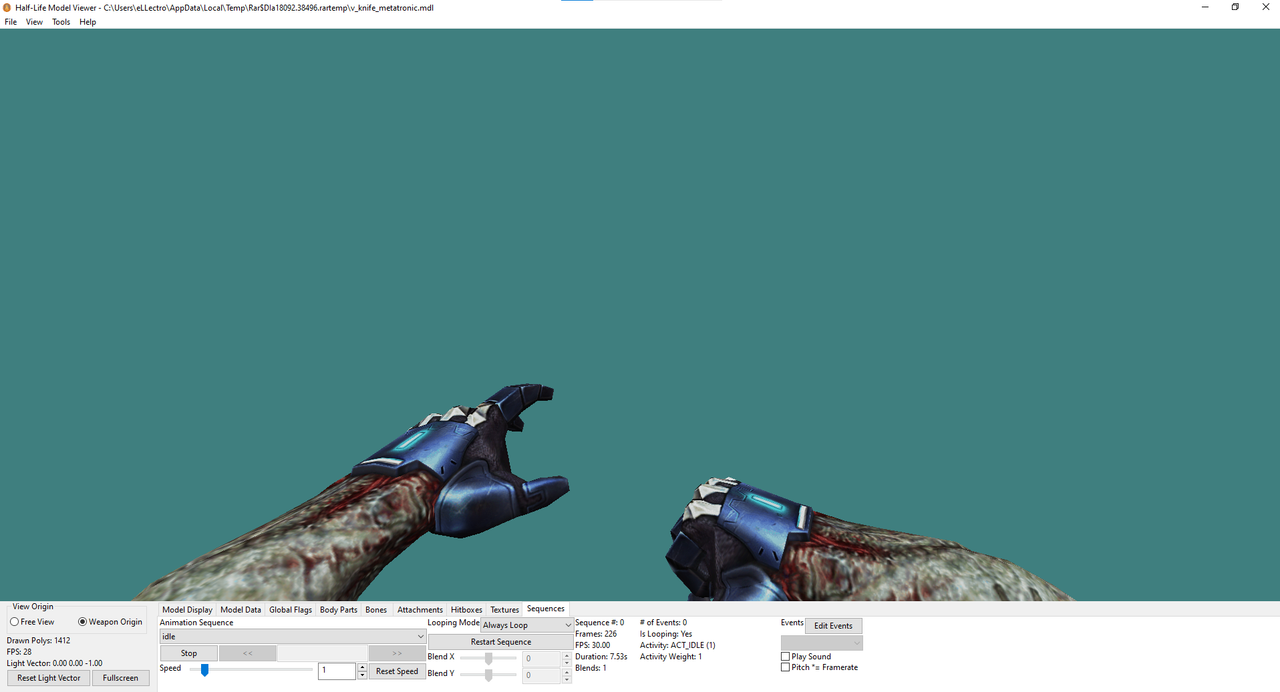Click the # of Events: 0 text
1280x692 pixels.
[663, 622]
